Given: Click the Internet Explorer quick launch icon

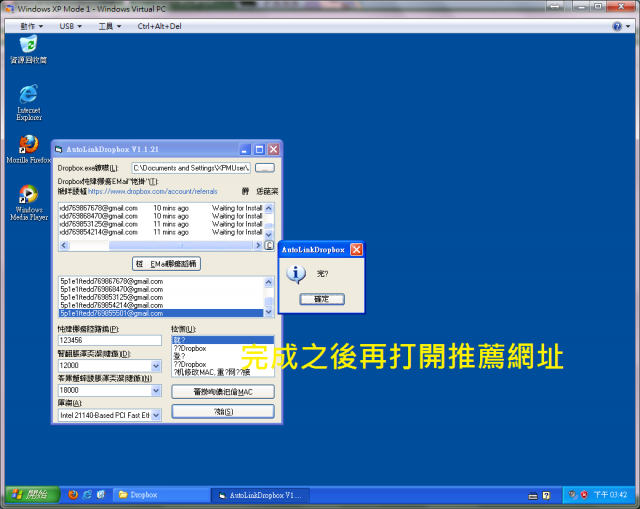Looking at the screenshot, I should 87,495.
